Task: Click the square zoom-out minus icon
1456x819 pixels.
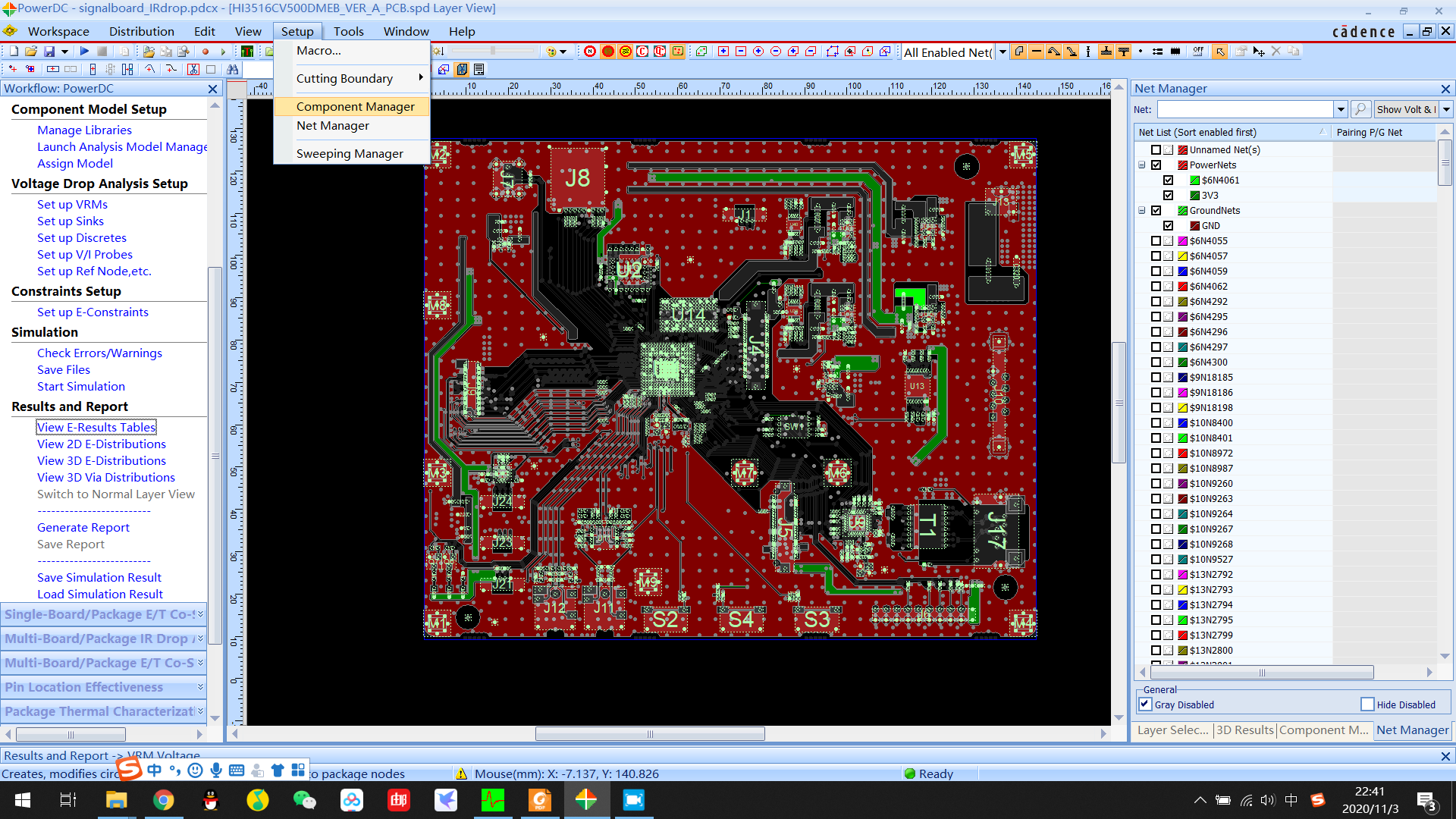Action: point(741,52)
